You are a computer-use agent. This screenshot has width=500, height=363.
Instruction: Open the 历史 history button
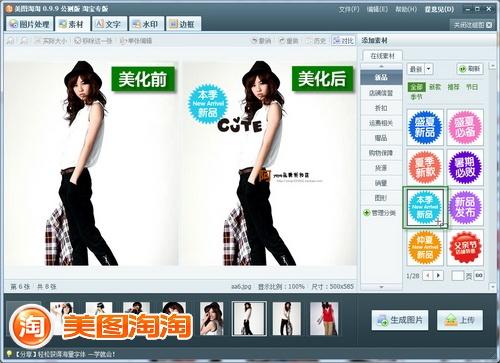(x=316, y=41)
